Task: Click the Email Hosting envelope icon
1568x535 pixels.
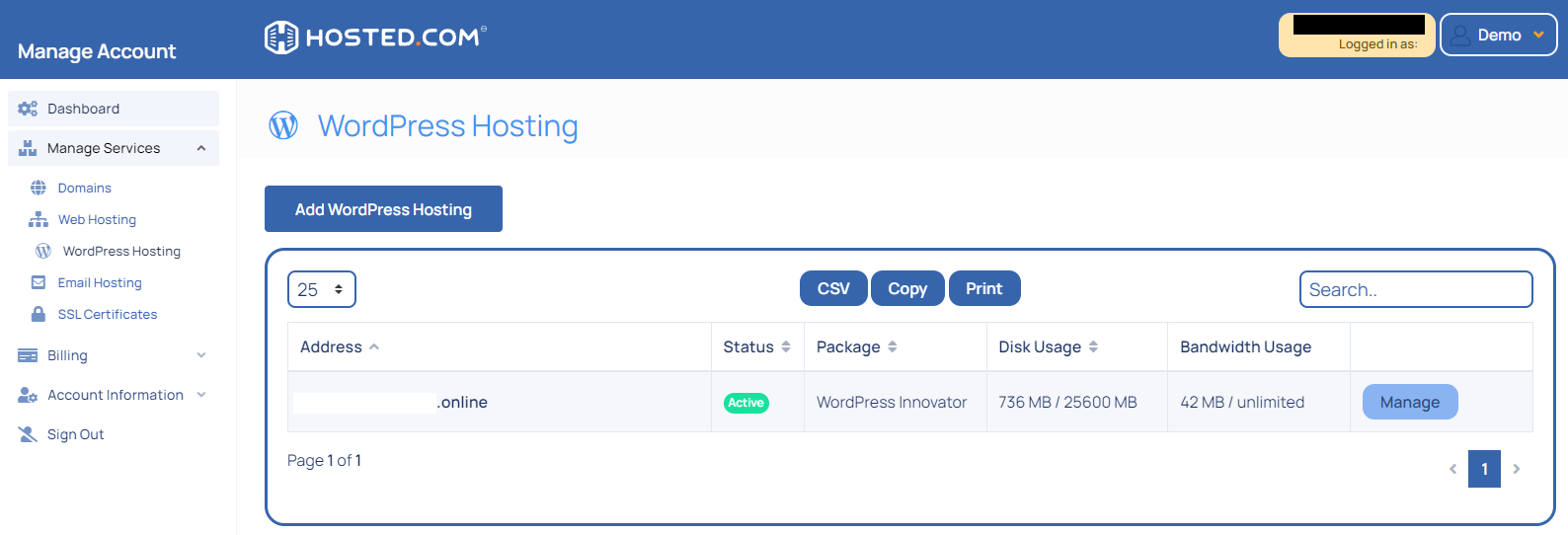Action: pyautogui.click(x=39, y=282)
